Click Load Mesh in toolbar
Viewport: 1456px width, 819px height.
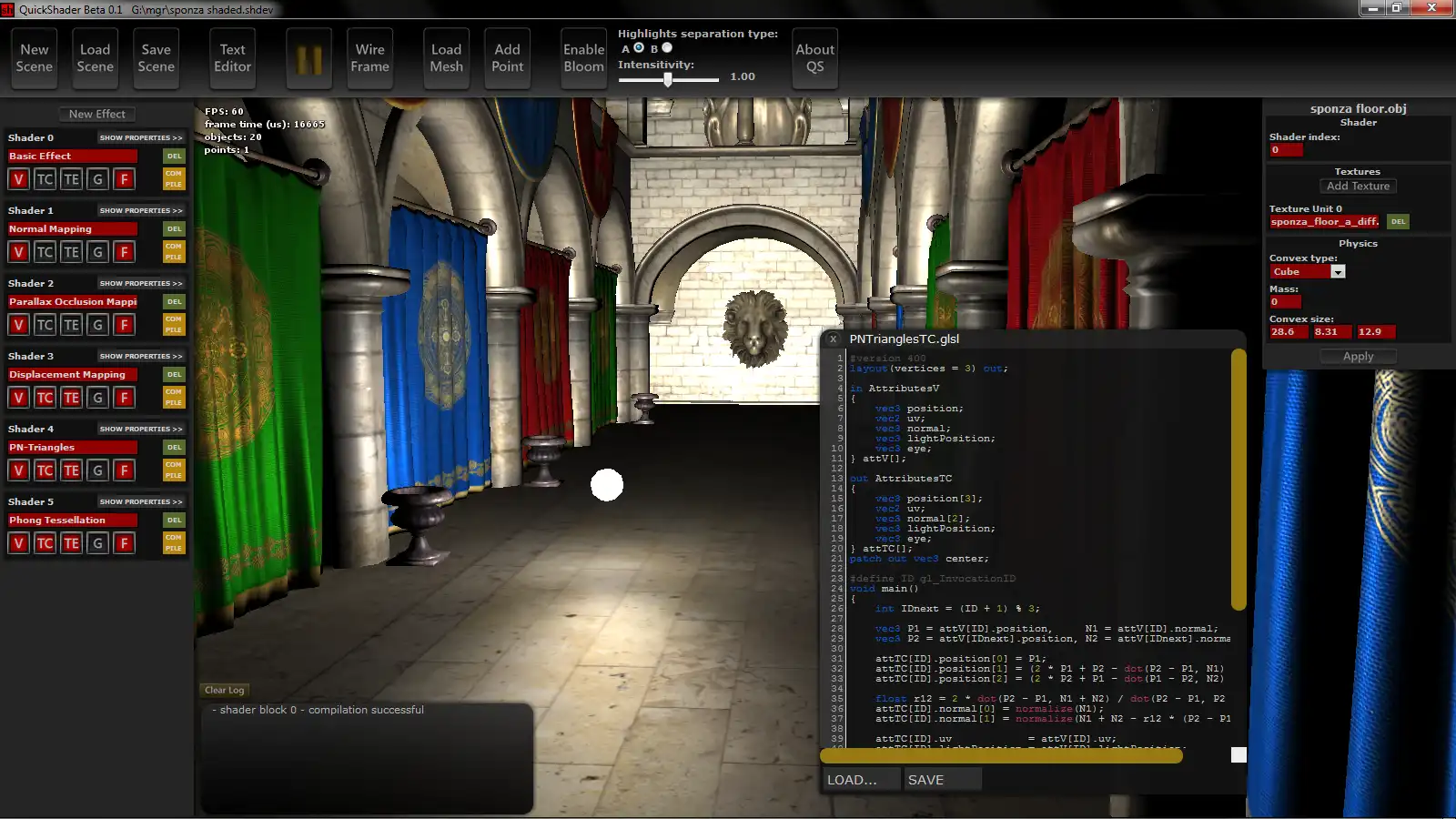tap(447, 58)
